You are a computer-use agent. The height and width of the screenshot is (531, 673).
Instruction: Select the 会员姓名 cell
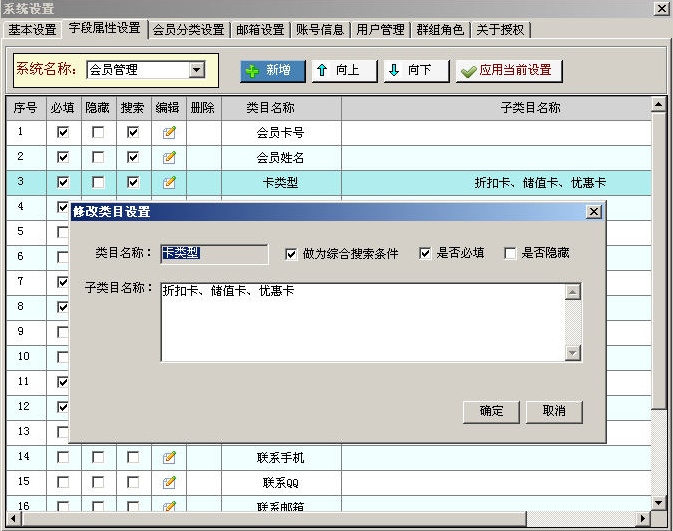[x=281, y=158]
